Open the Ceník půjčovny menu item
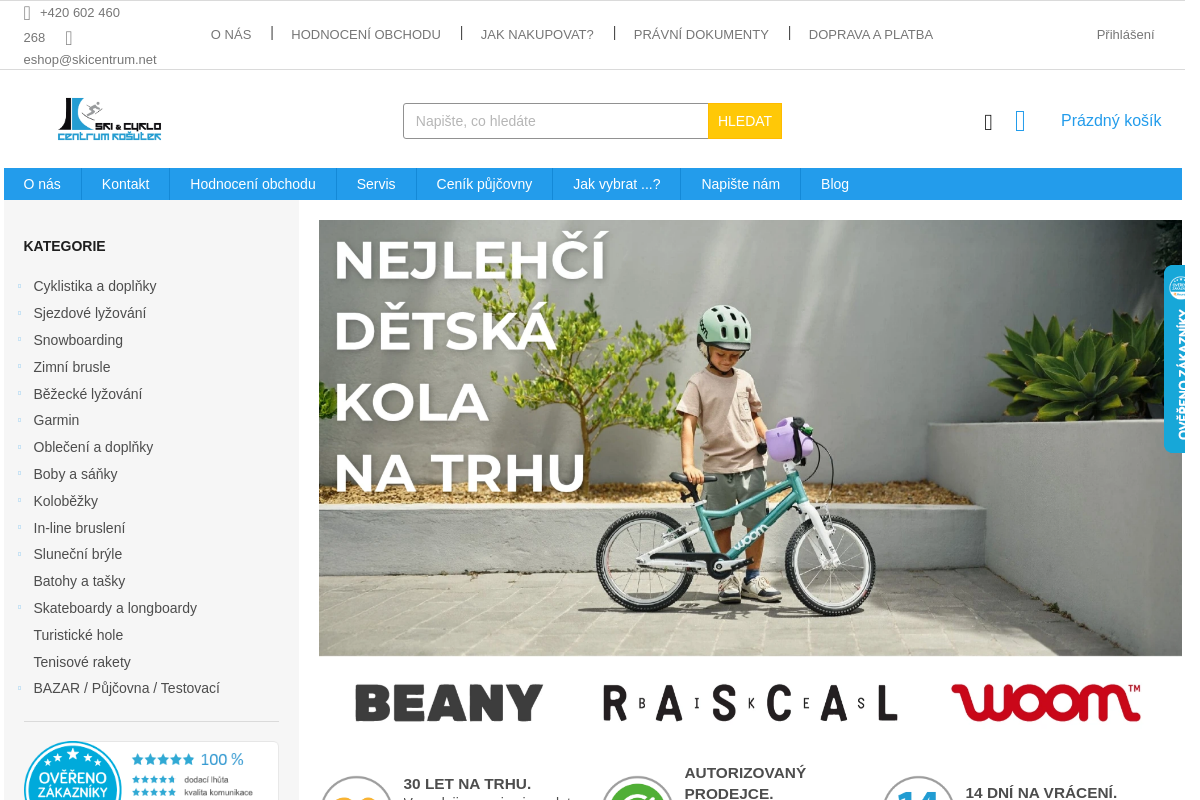Screen dimensions: 1200x800 pyautogui.click(x=484, y=184)
